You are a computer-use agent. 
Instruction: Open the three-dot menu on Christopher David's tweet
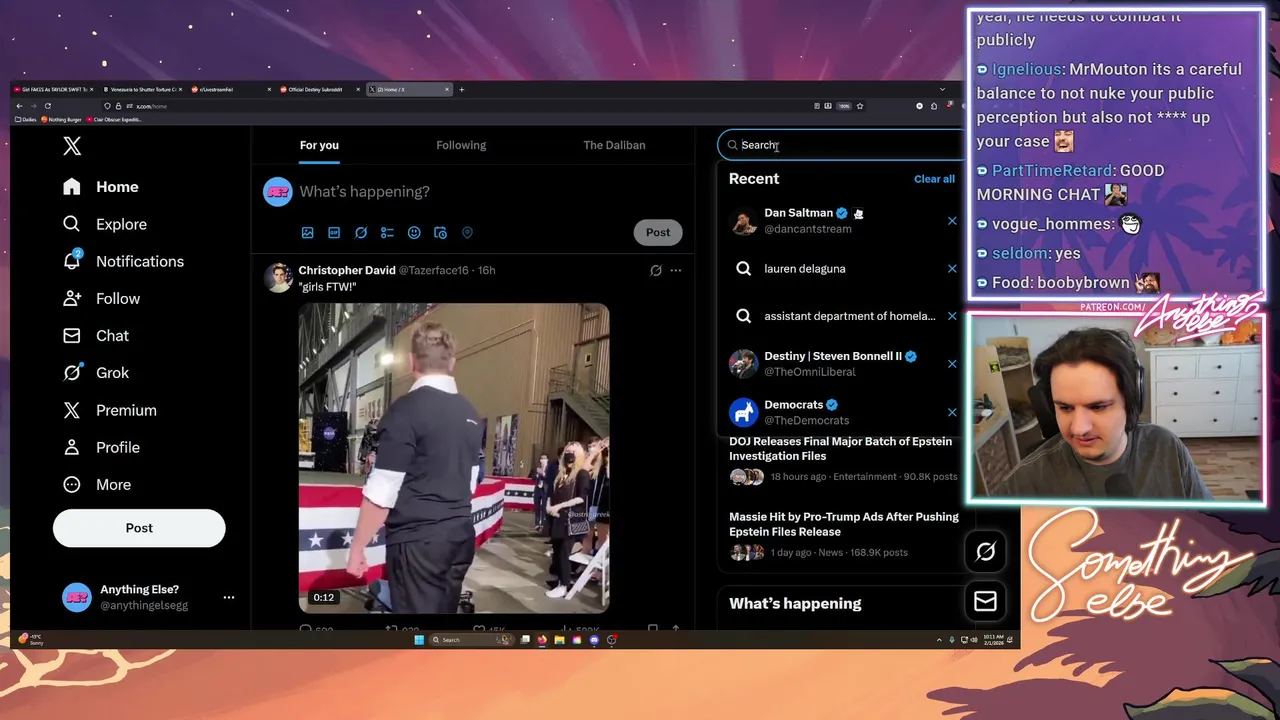[x=676, y=270]
